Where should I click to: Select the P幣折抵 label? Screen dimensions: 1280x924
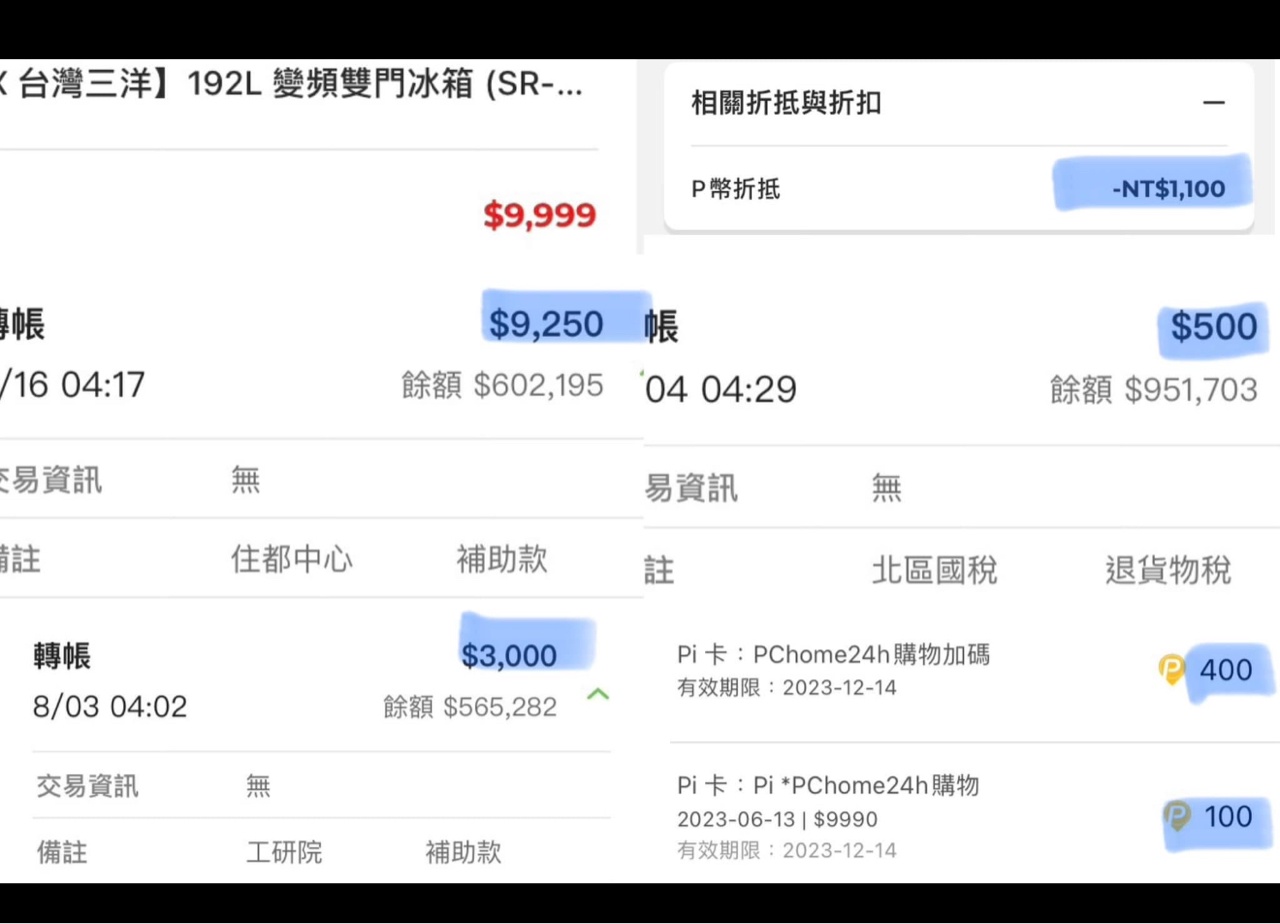pos(736,189)
